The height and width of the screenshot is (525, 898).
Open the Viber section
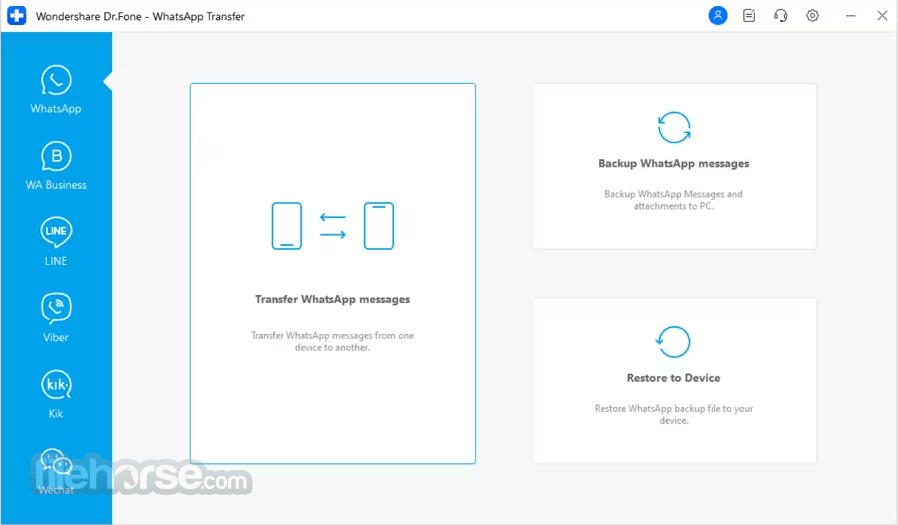(56, 318)
